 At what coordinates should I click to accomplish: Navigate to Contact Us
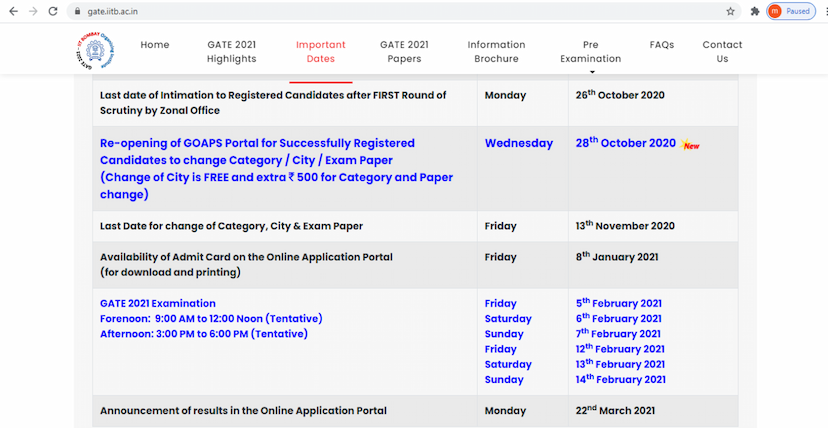(x=722, y=52)
